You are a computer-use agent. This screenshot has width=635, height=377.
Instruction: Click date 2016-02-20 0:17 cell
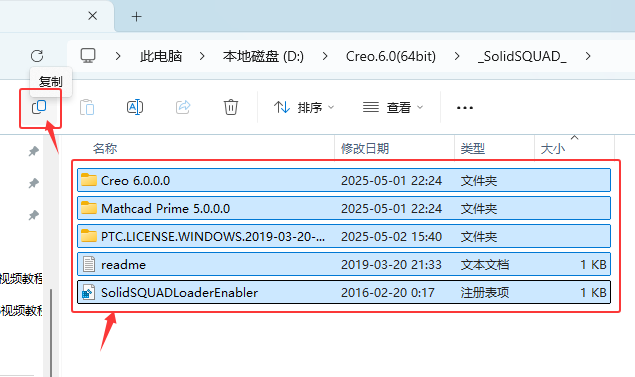[x=388, y=292]
